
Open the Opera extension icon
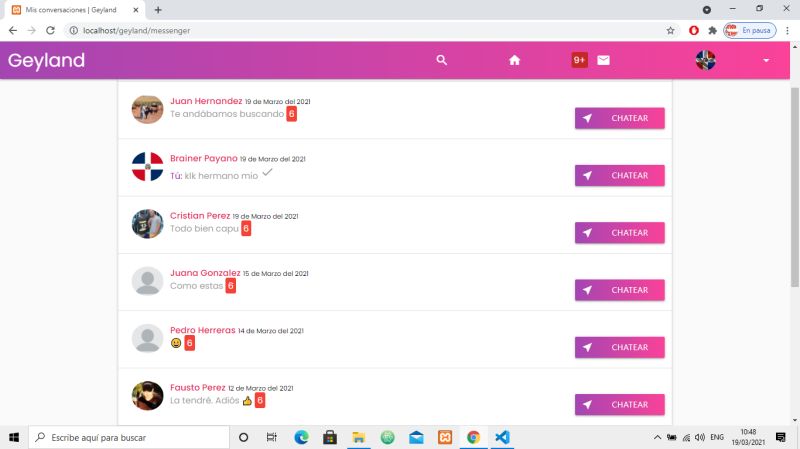coord(693,31)
